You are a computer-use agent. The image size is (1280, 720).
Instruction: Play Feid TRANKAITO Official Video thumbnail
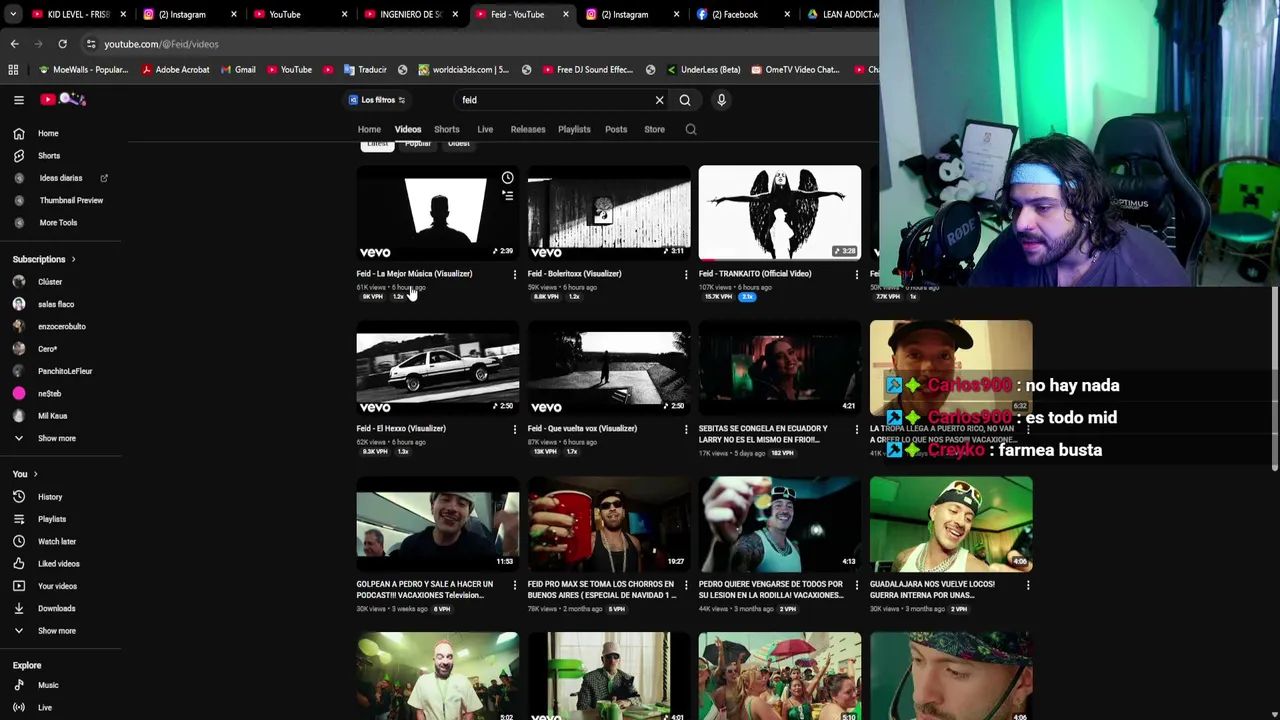pos(780,212)
